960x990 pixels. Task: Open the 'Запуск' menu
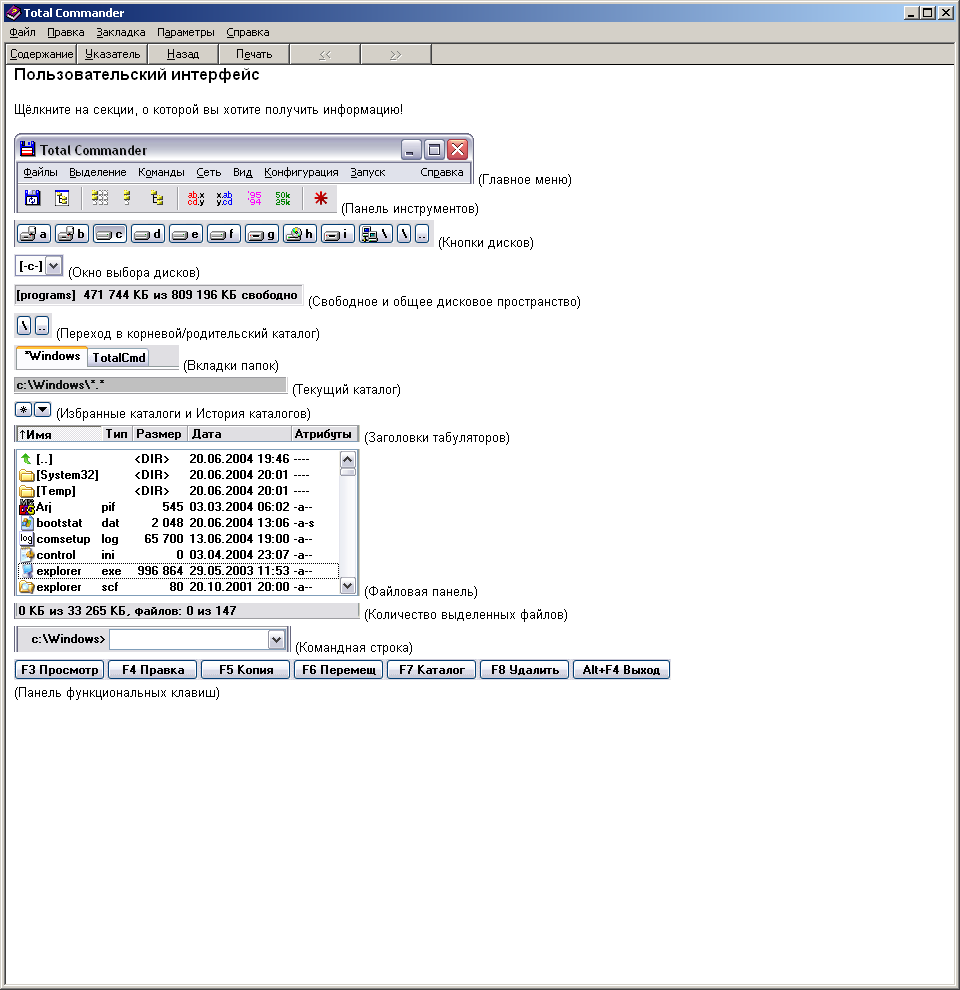coord(368,172)
